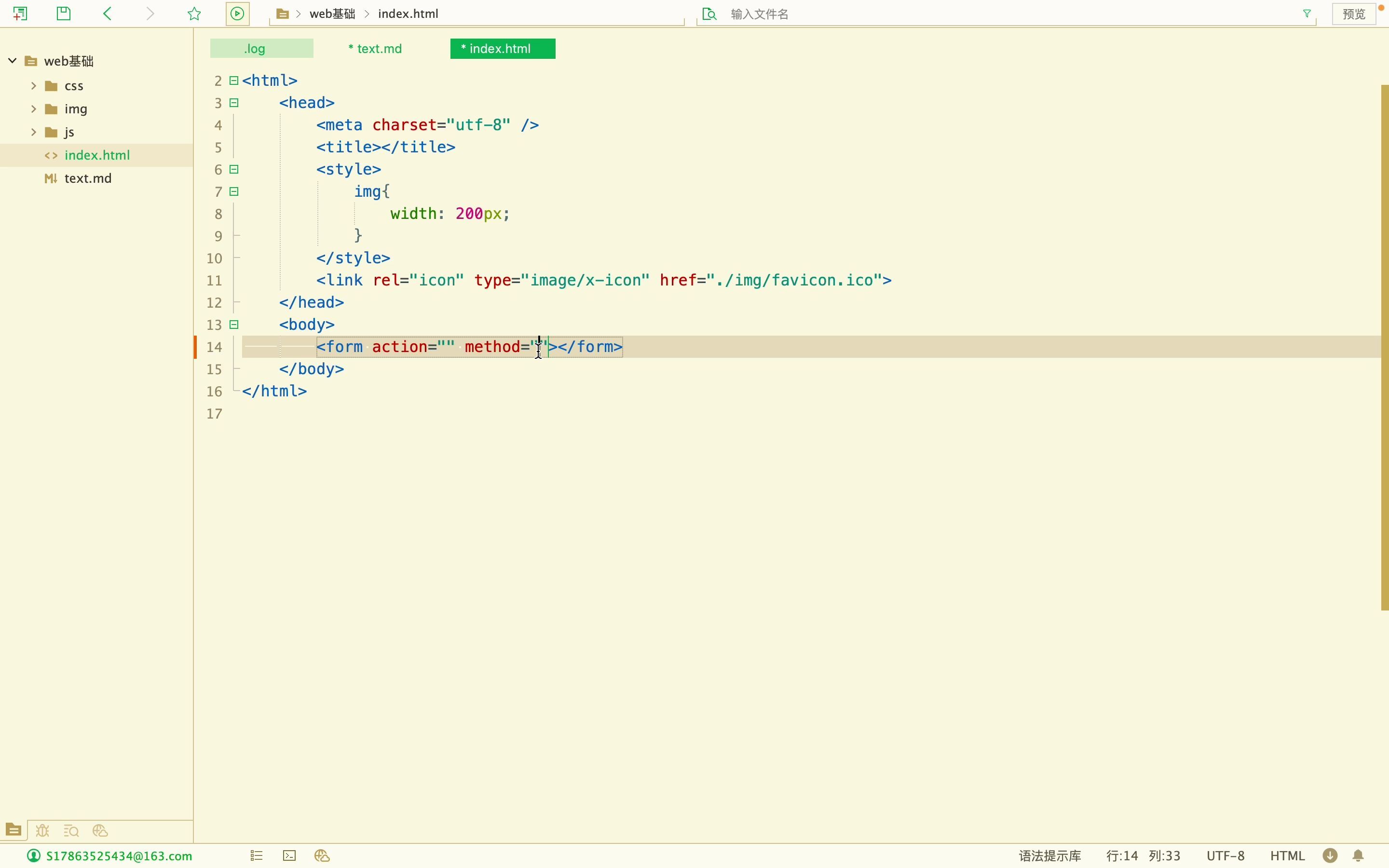Expand the js folder
The height and width of the screenshot is (868, 1389).
33,132
